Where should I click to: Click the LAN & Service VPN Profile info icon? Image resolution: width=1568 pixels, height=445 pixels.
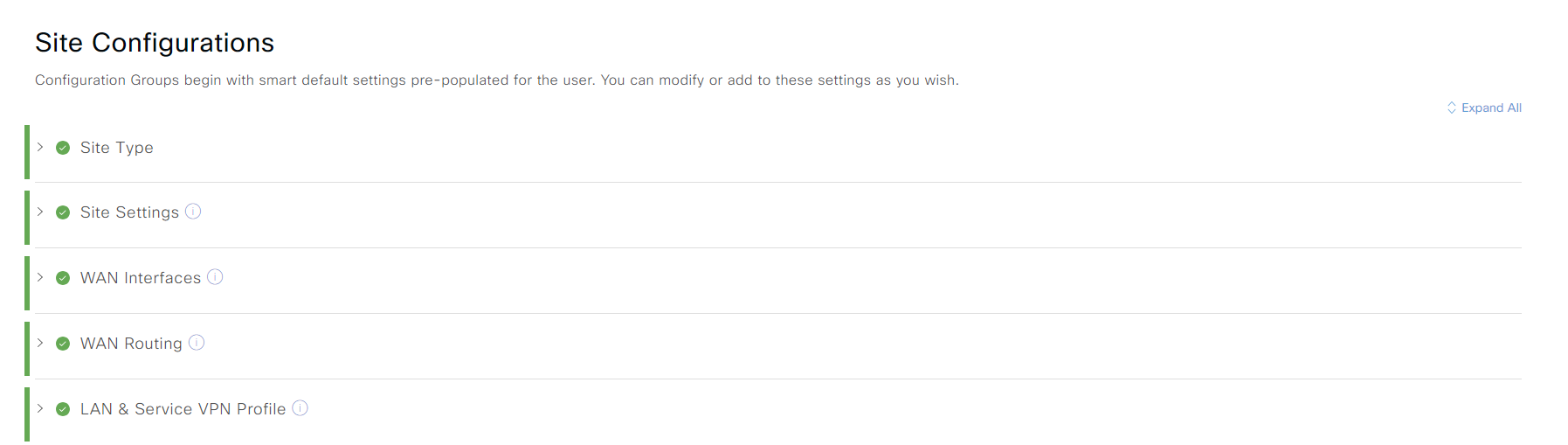point(300,408)
